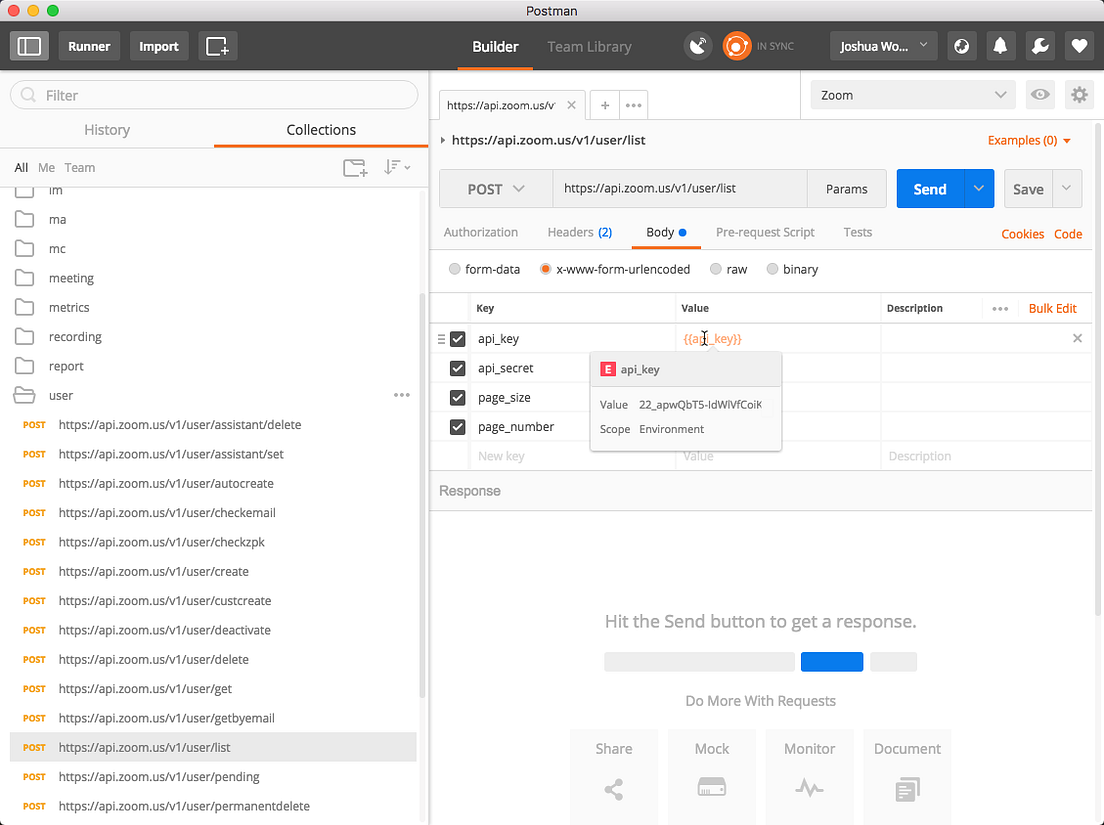Preview environment variables with the eye icon
This screenshot has height=825, width=1104.
coord(1040,94)
